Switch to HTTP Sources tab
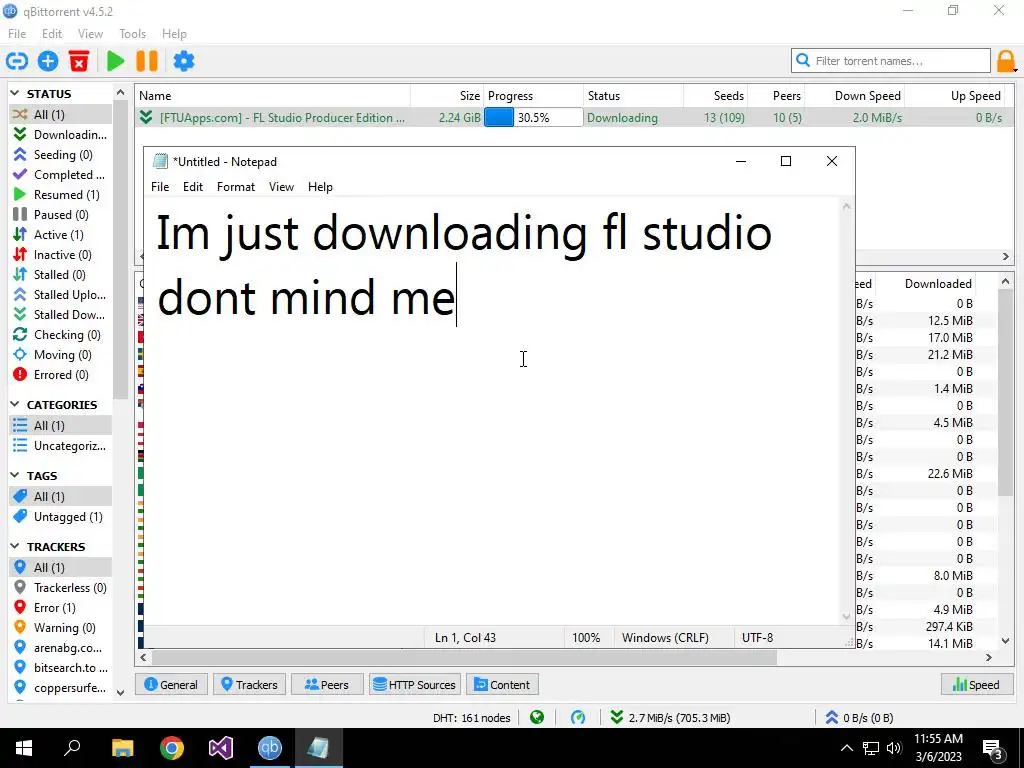The height and width of the screenshot is (768, 1024). coord(414,684)
